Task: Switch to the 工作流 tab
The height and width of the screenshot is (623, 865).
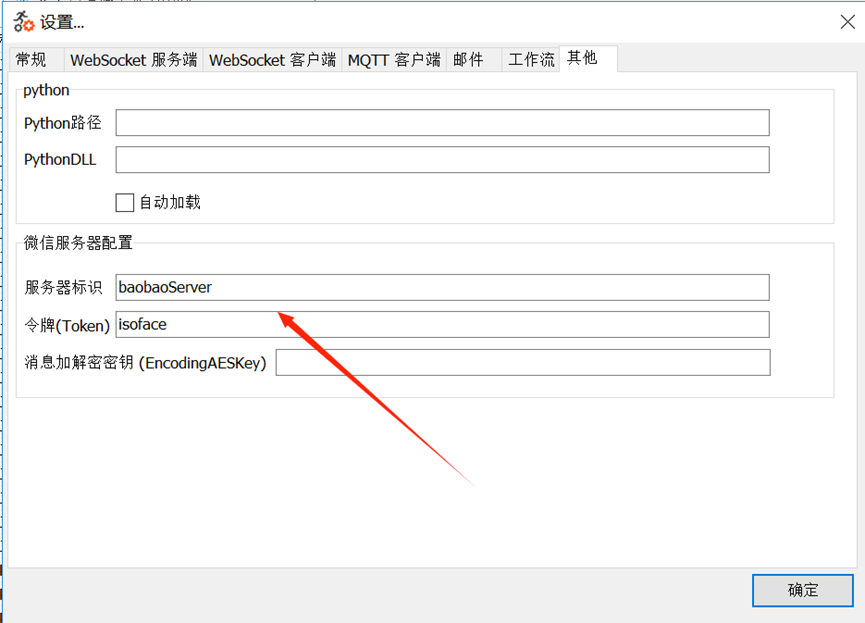Action: tap(530, 60)
